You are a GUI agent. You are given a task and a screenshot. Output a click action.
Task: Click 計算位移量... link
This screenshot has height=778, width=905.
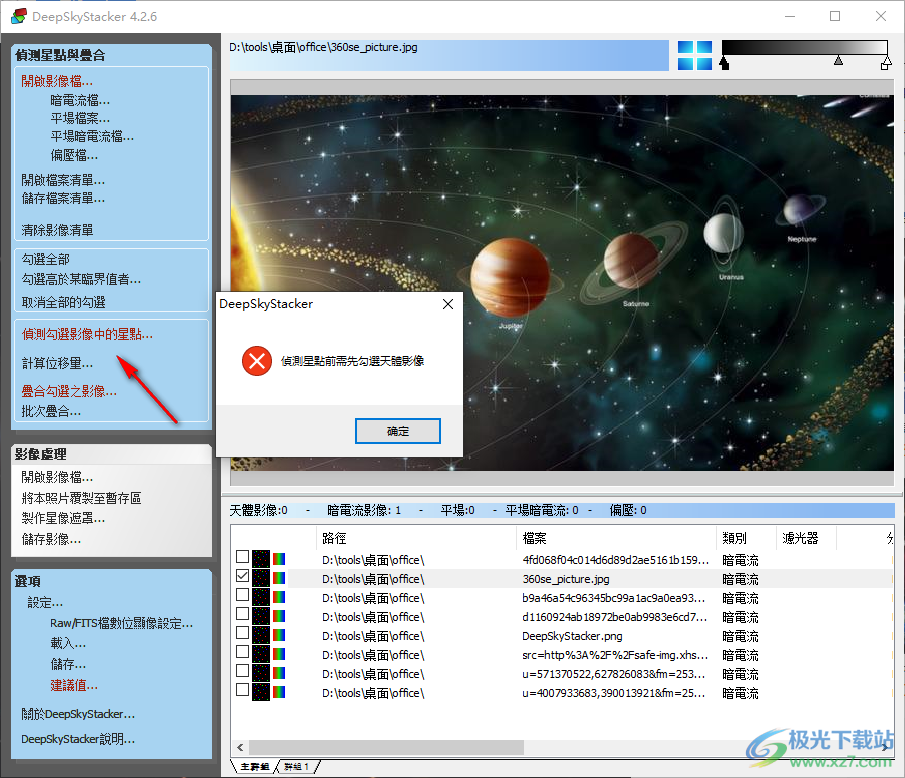coord(57,363)
